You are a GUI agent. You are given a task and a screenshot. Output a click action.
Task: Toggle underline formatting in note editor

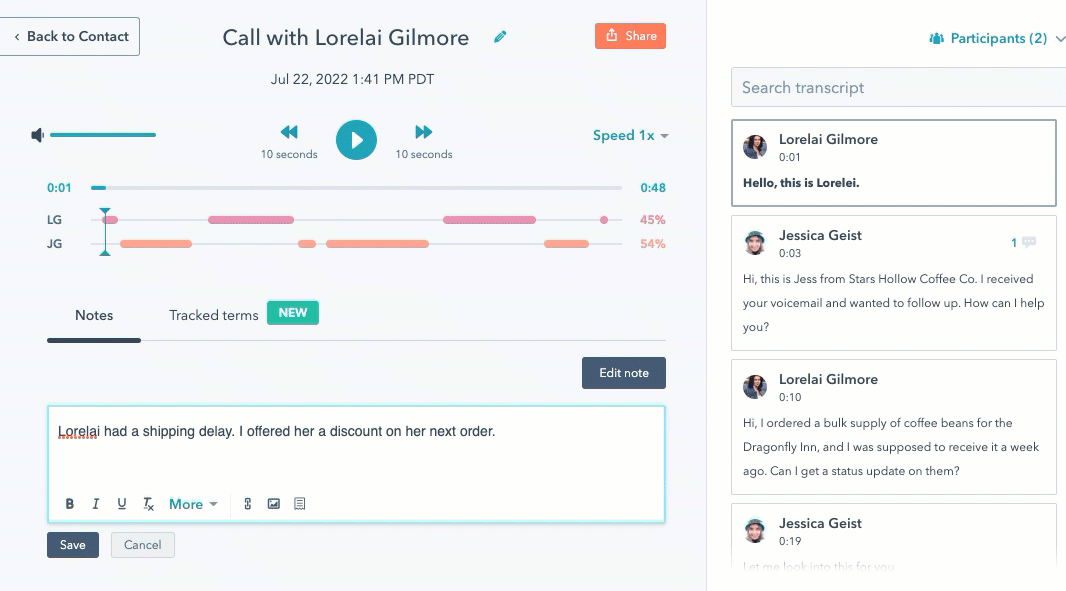[x=122, y=504]
